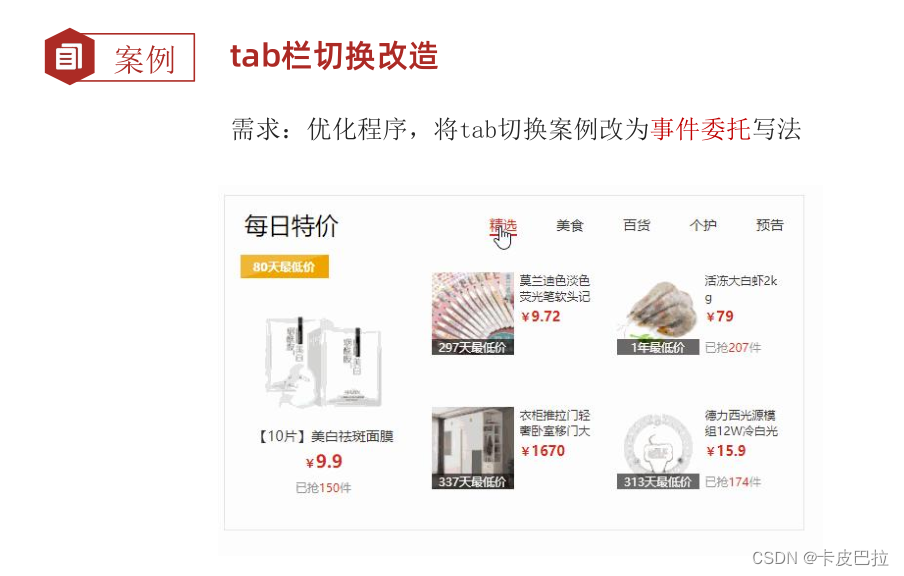Select the 精选 tab
904x576 pixels.
(x=503, y=225)
